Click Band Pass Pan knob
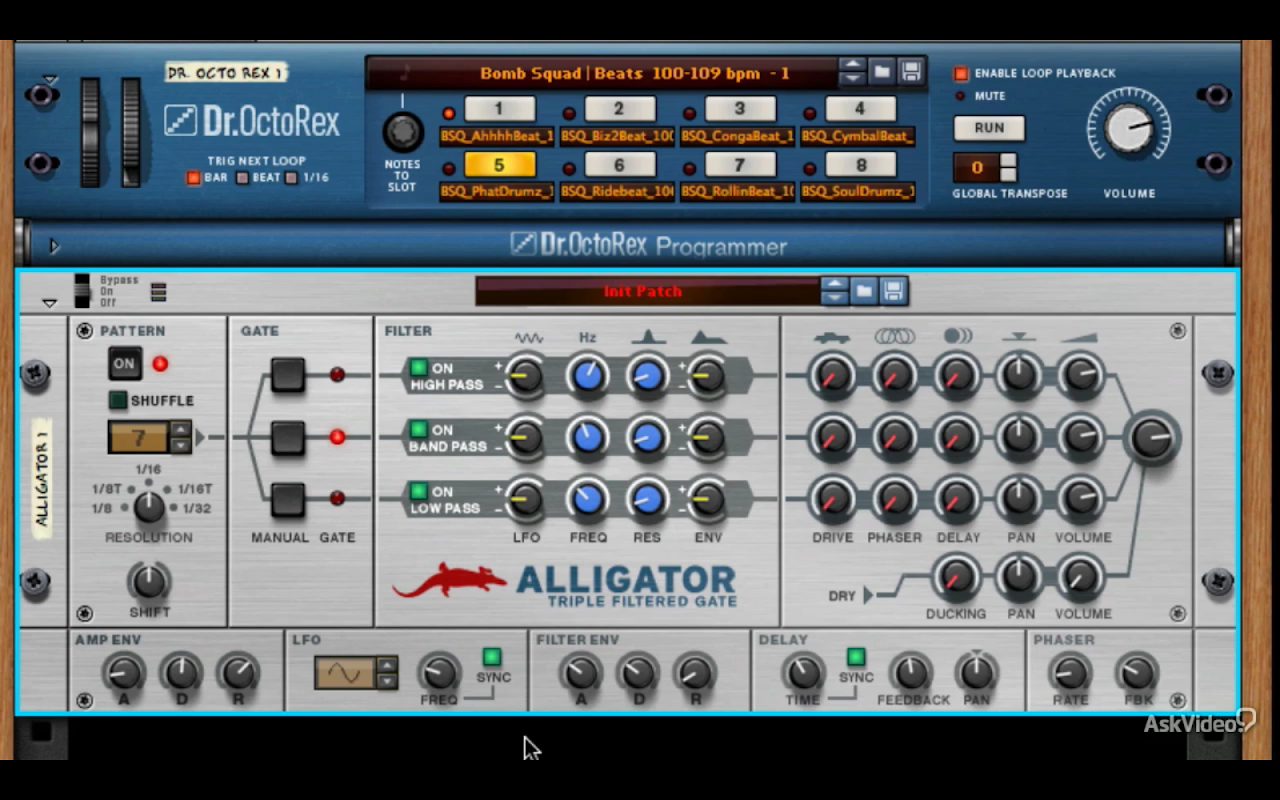The width and height of the screenshot is (1280, 800). tap(1019, 437)
